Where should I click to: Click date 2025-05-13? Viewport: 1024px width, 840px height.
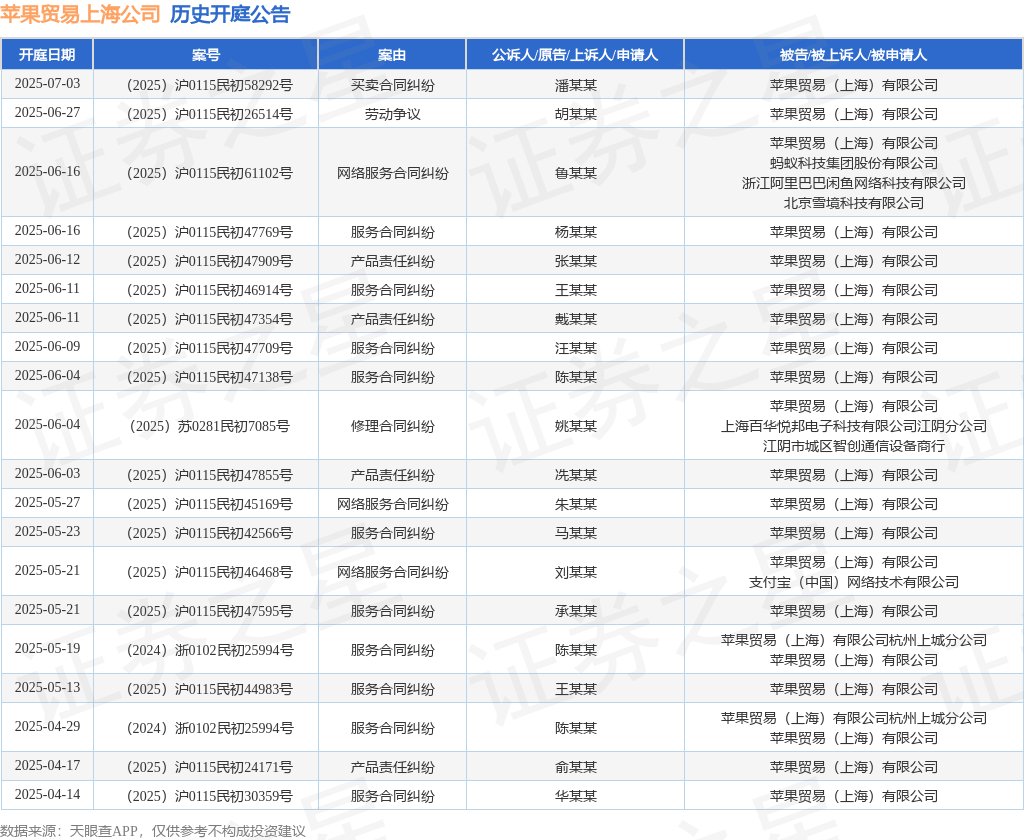47,688
